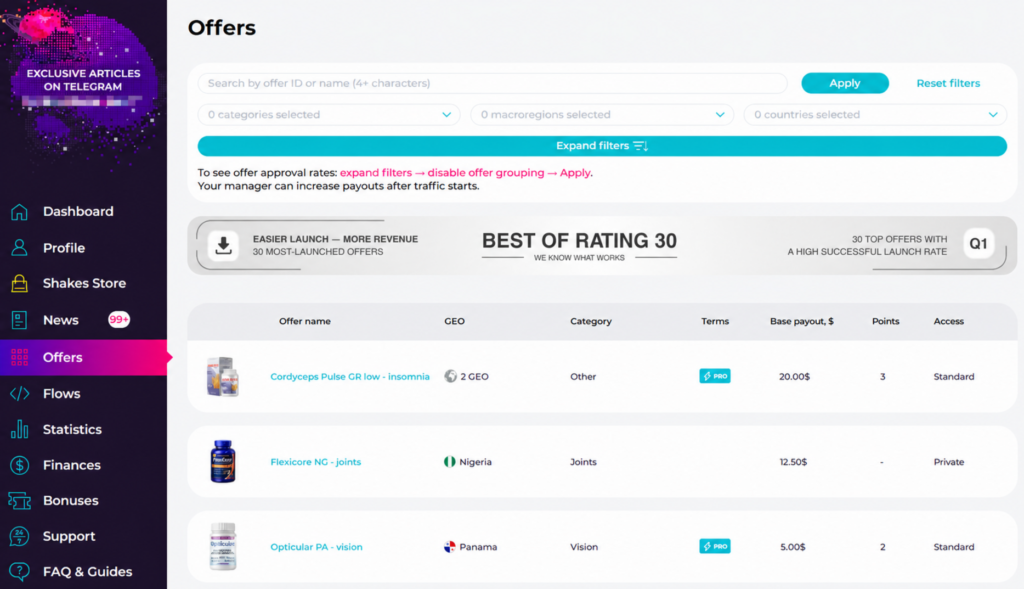Image resolution: width=1024 pixels, height=589 pixels.
Task: Open the Support 24 chat icon
Action: tap(20, 536)
